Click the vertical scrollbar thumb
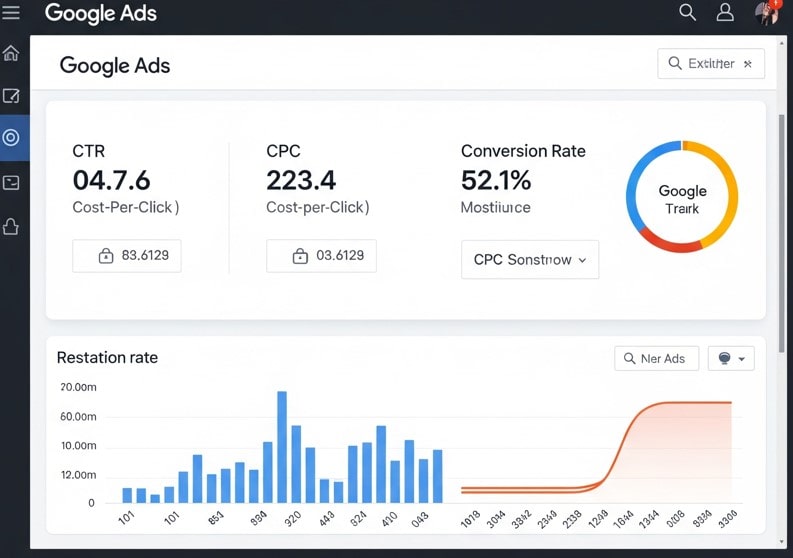The height and width of the screenshot is (558, 793). click(782, 234)
